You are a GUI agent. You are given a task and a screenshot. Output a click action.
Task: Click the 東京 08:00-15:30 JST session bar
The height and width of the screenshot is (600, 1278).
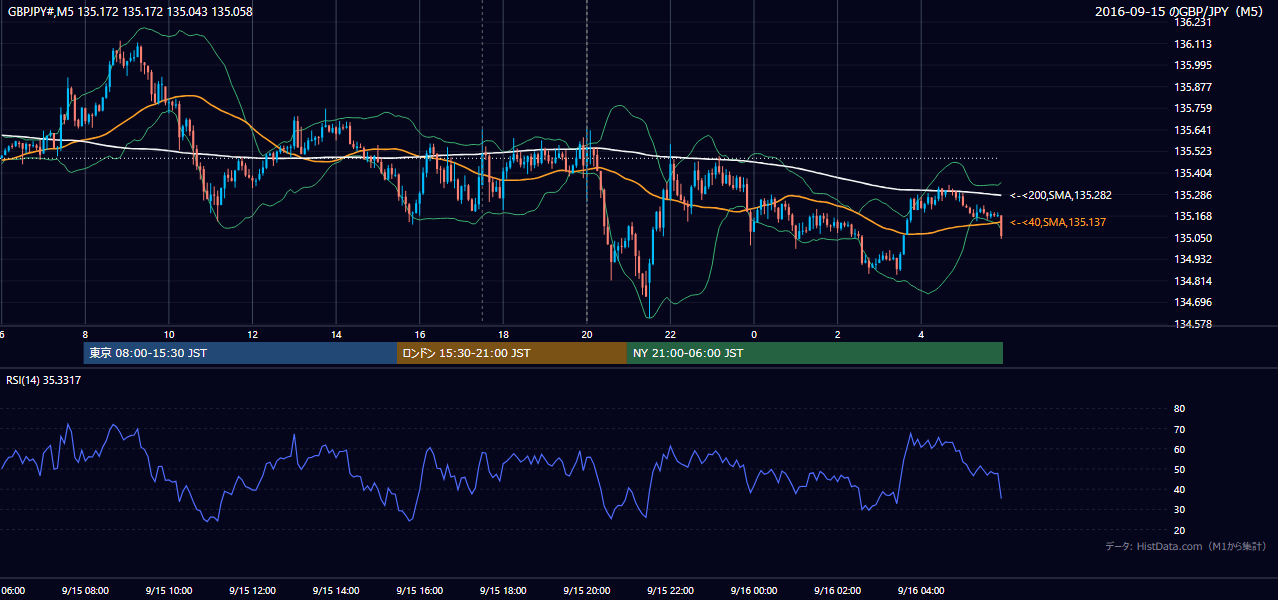pyautogui.click(x=240, y=353)
